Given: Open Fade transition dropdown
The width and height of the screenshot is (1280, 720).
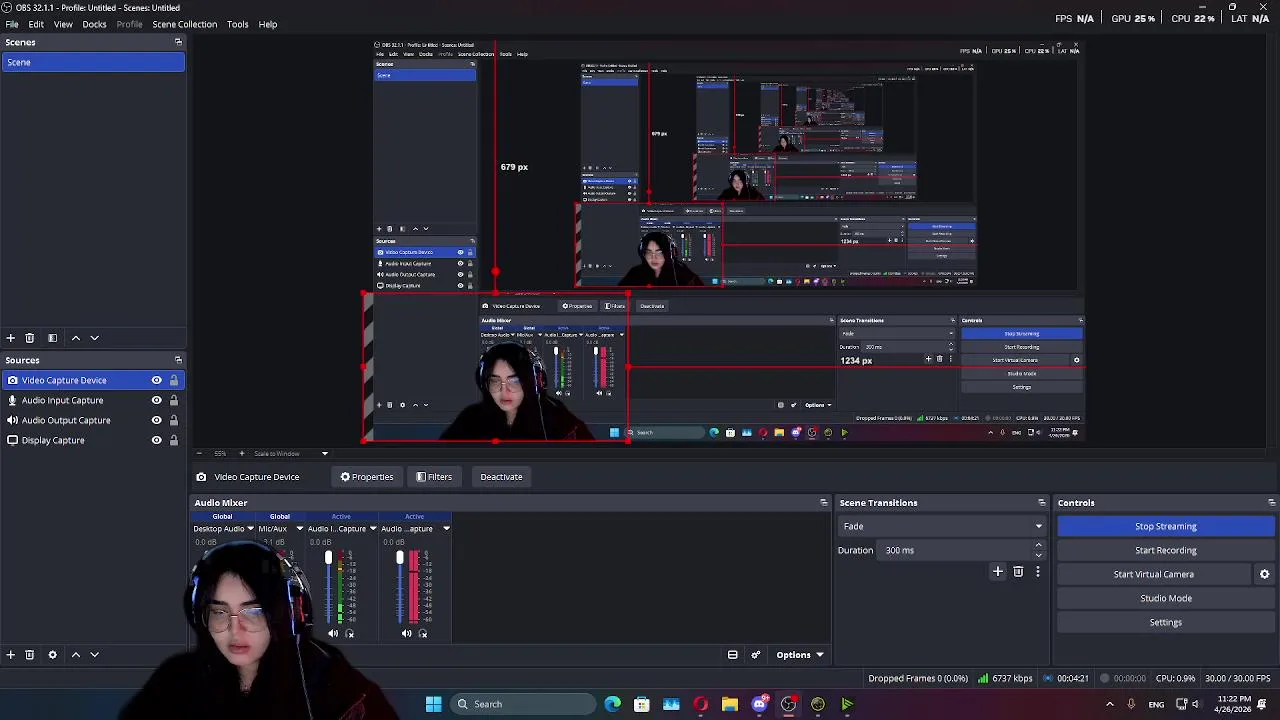Looking at the screenshot, I should [x=941, y=526].
